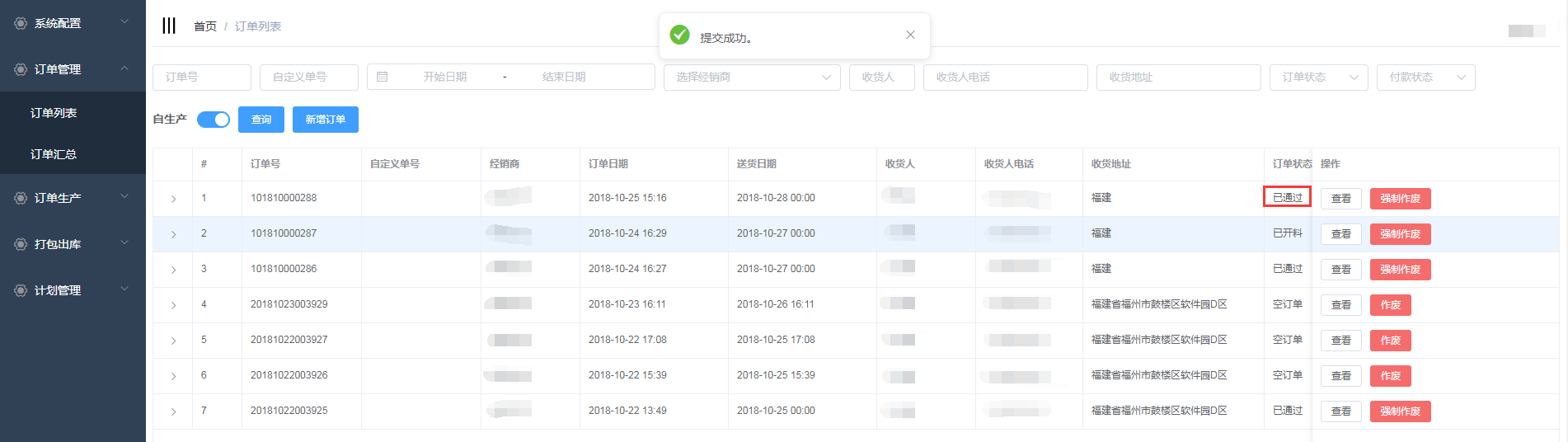Open 订单汇总 in the sidebar
1568x442 pixels.
click(x=54, y=154)
